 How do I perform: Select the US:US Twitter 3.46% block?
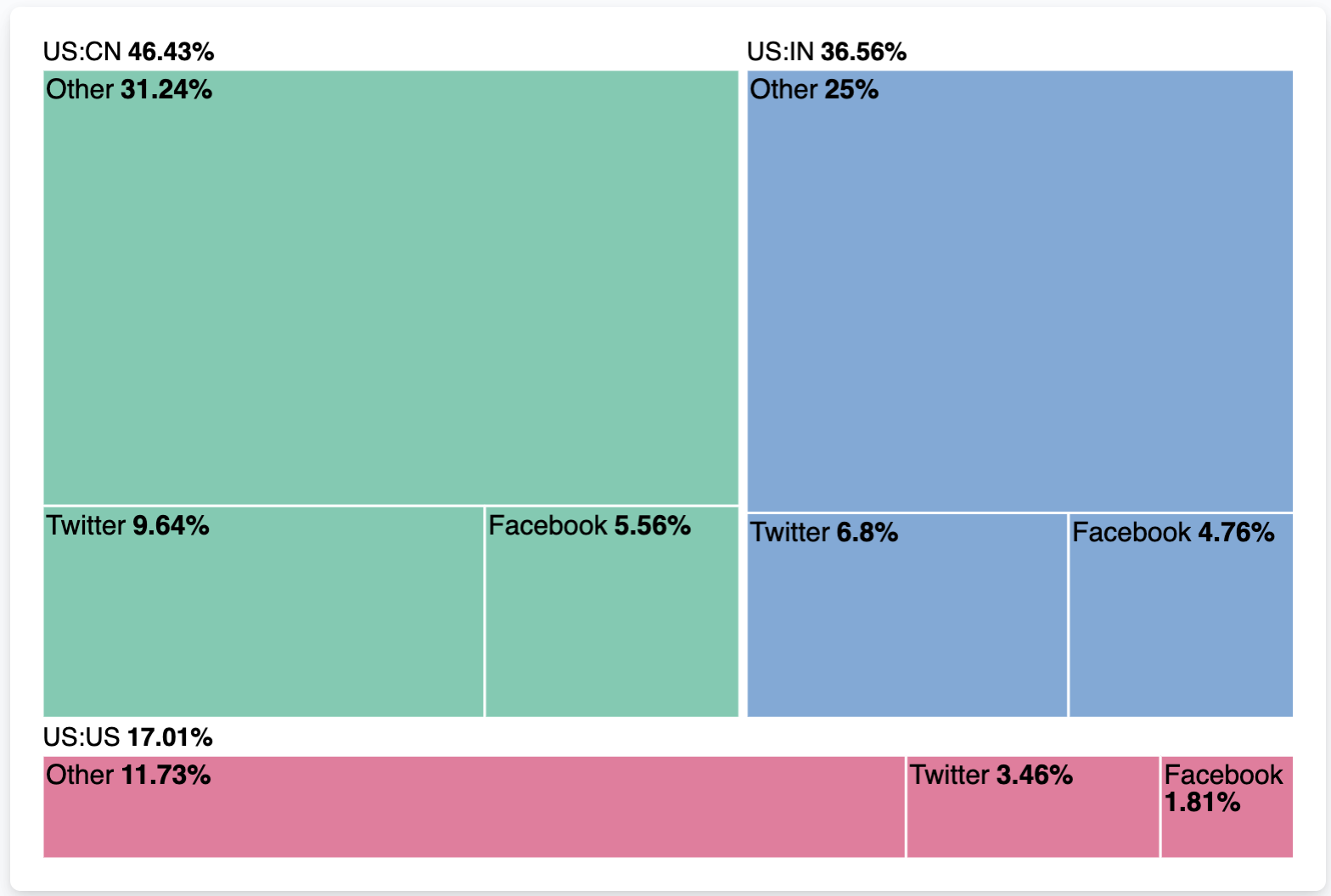pyautogui.click(x=1032, y=807)
